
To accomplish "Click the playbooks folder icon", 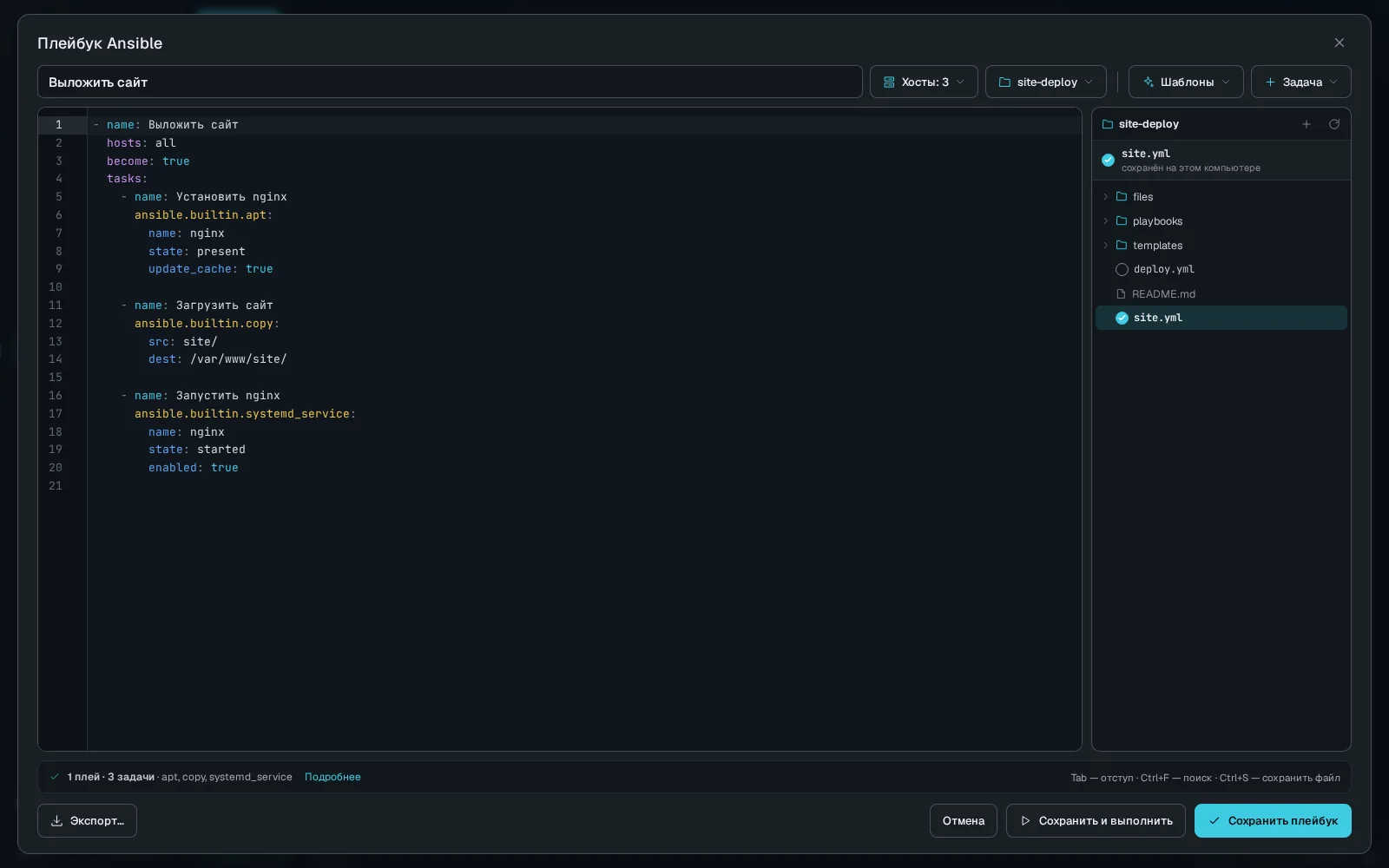I will click(x=1122, y=221).
